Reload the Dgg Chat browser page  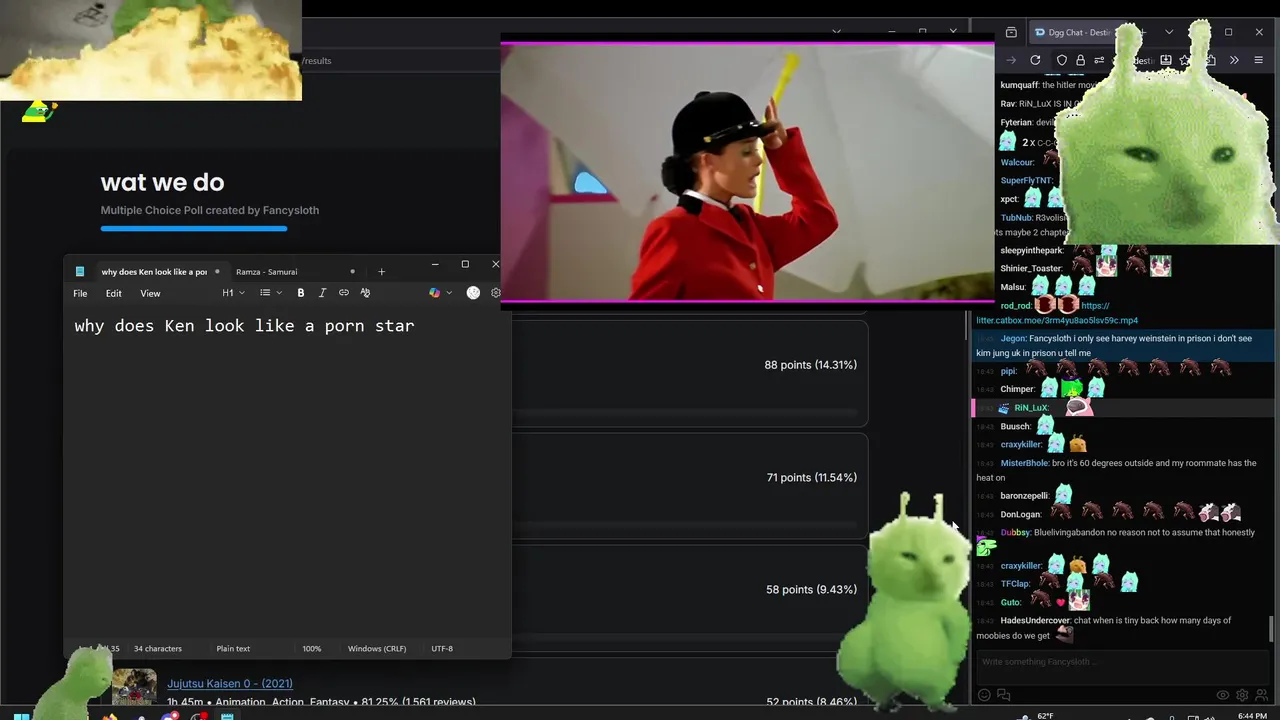click(x=1035, y=60)
